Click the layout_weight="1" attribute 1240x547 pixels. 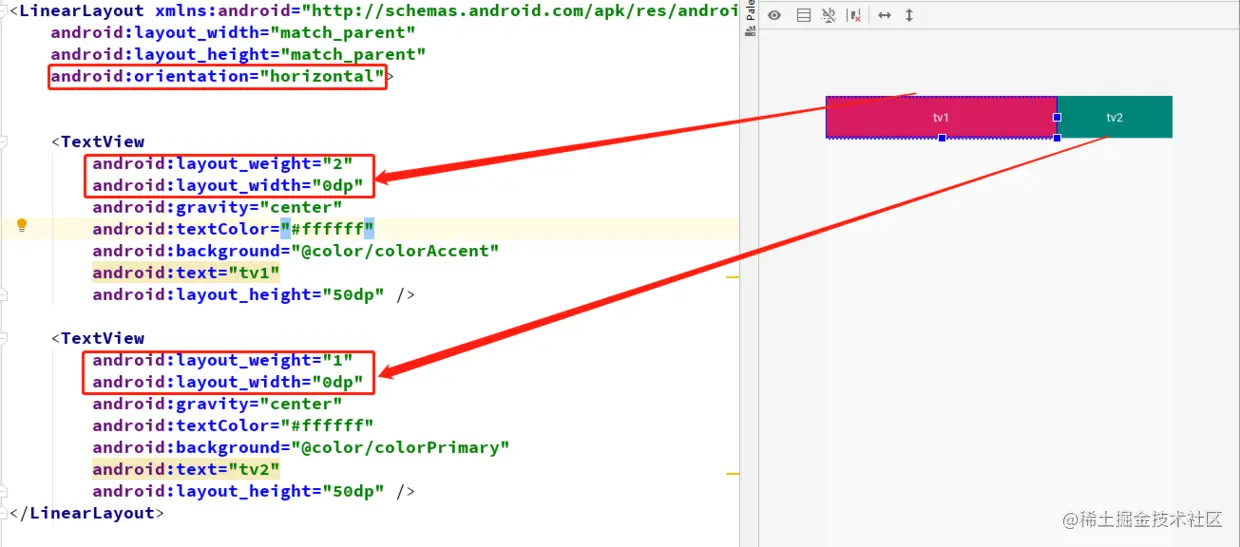point(223,360)
